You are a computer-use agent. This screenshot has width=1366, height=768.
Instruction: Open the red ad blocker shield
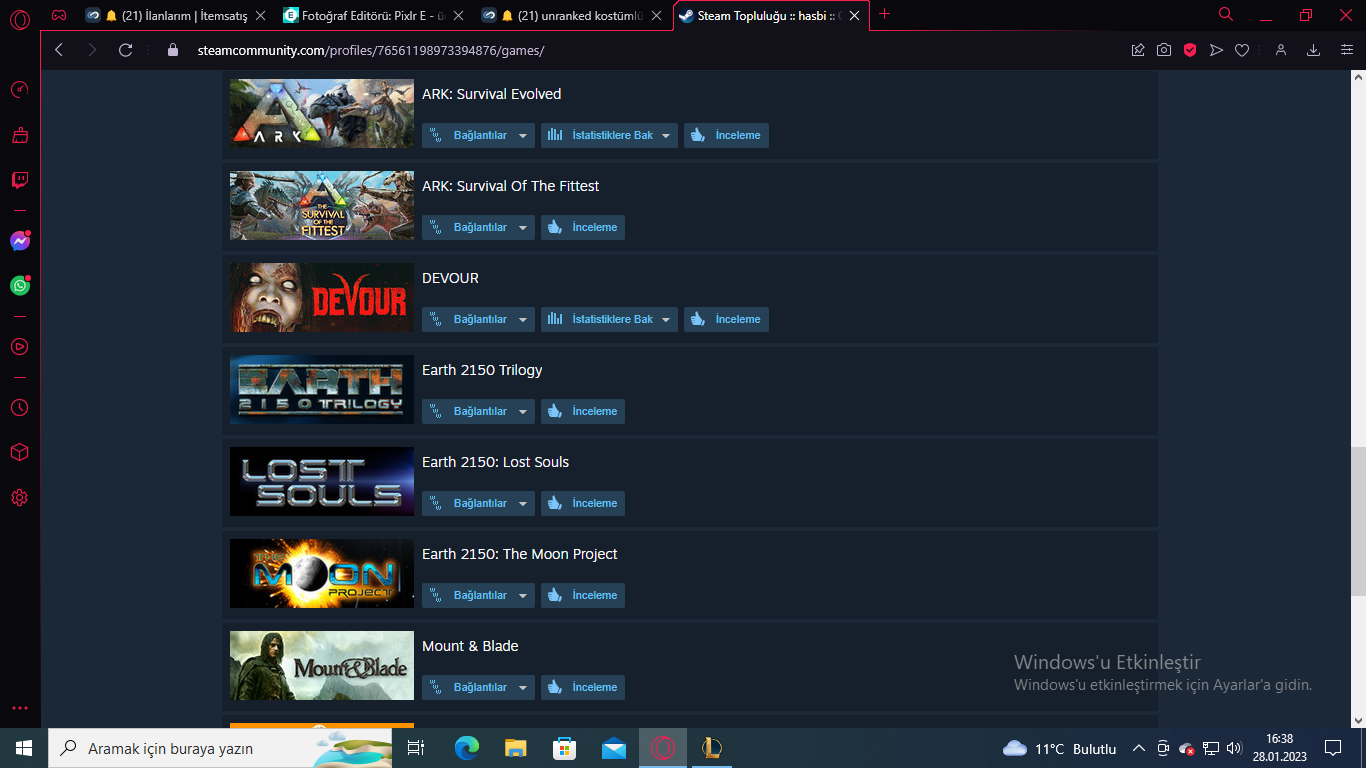[x=1190, y=50]
